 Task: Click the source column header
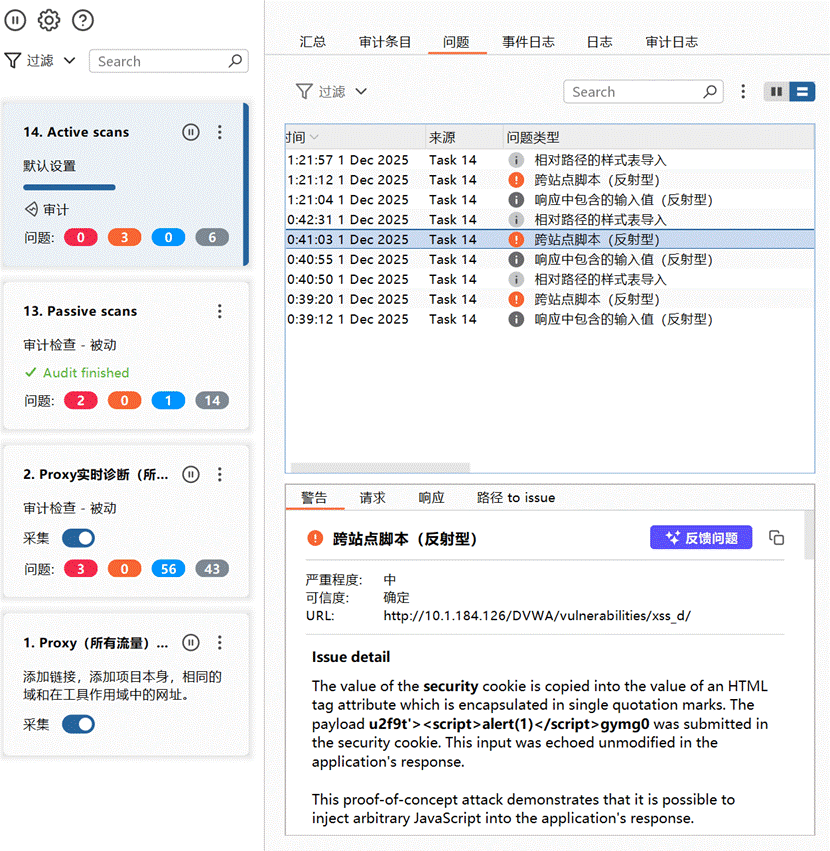[464, 137]
